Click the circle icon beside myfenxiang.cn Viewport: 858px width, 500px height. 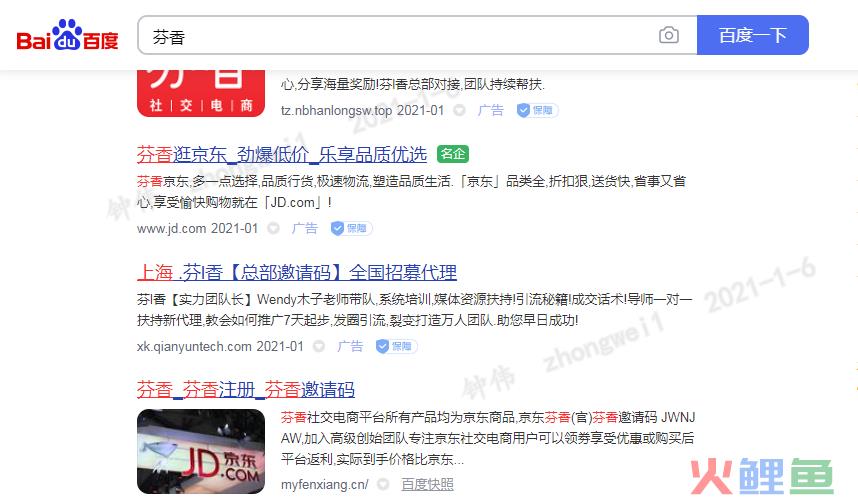click(384, 484)
